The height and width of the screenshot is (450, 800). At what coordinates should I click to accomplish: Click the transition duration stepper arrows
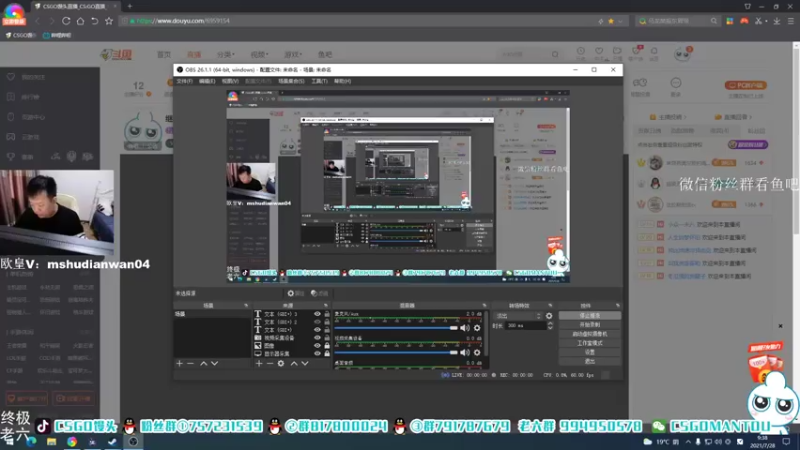pos(550,326)
